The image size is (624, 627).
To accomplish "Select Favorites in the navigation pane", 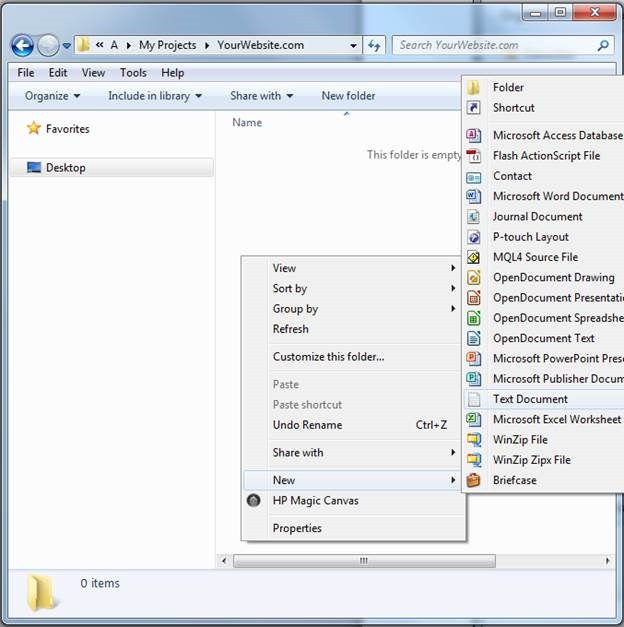I will tap(68, 129).
